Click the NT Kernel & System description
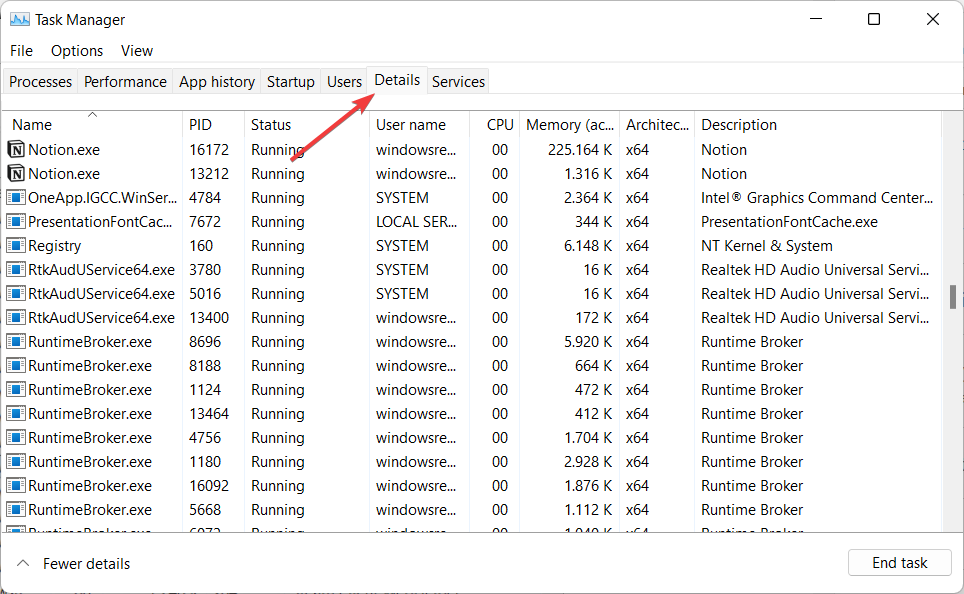This screenshot has width=964, height=594. 767,245
